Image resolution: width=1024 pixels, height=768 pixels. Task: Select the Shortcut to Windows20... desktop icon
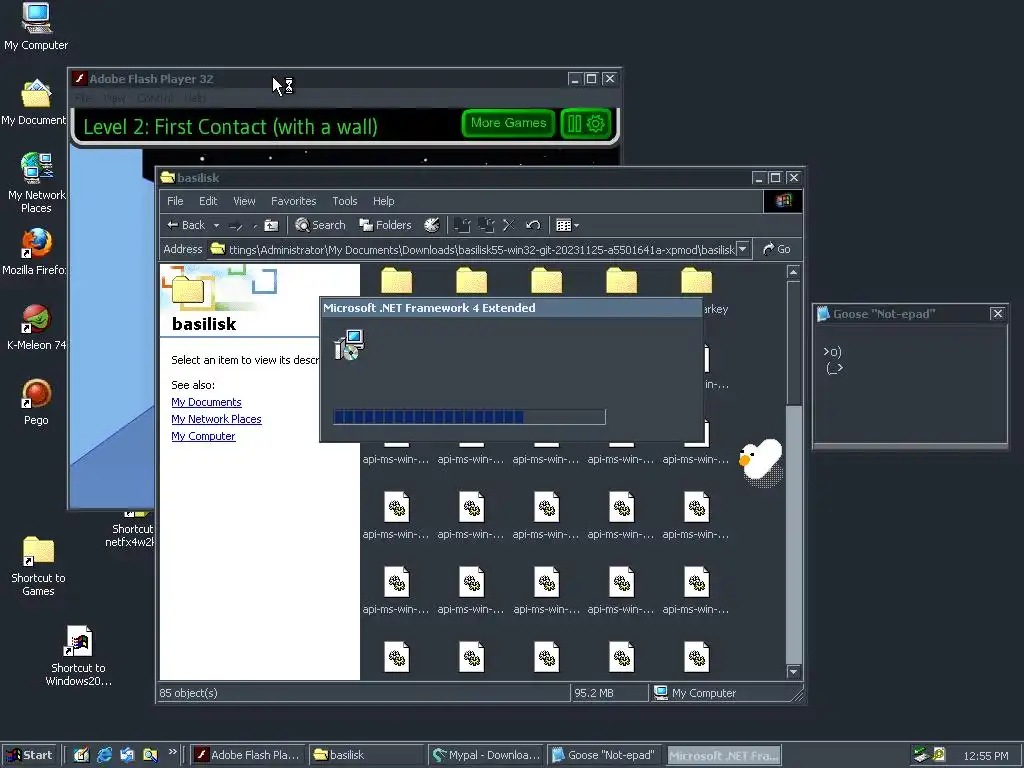click(78, 655)
